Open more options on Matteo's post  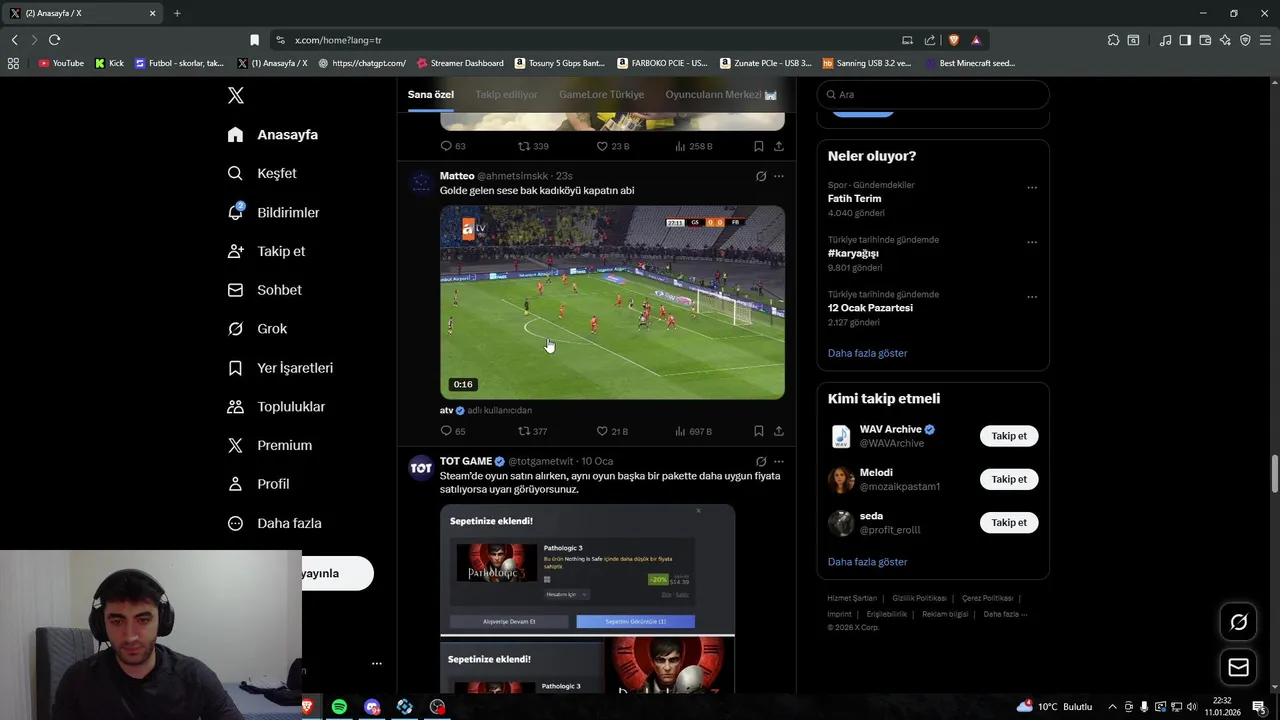click(x=779, y=176)
